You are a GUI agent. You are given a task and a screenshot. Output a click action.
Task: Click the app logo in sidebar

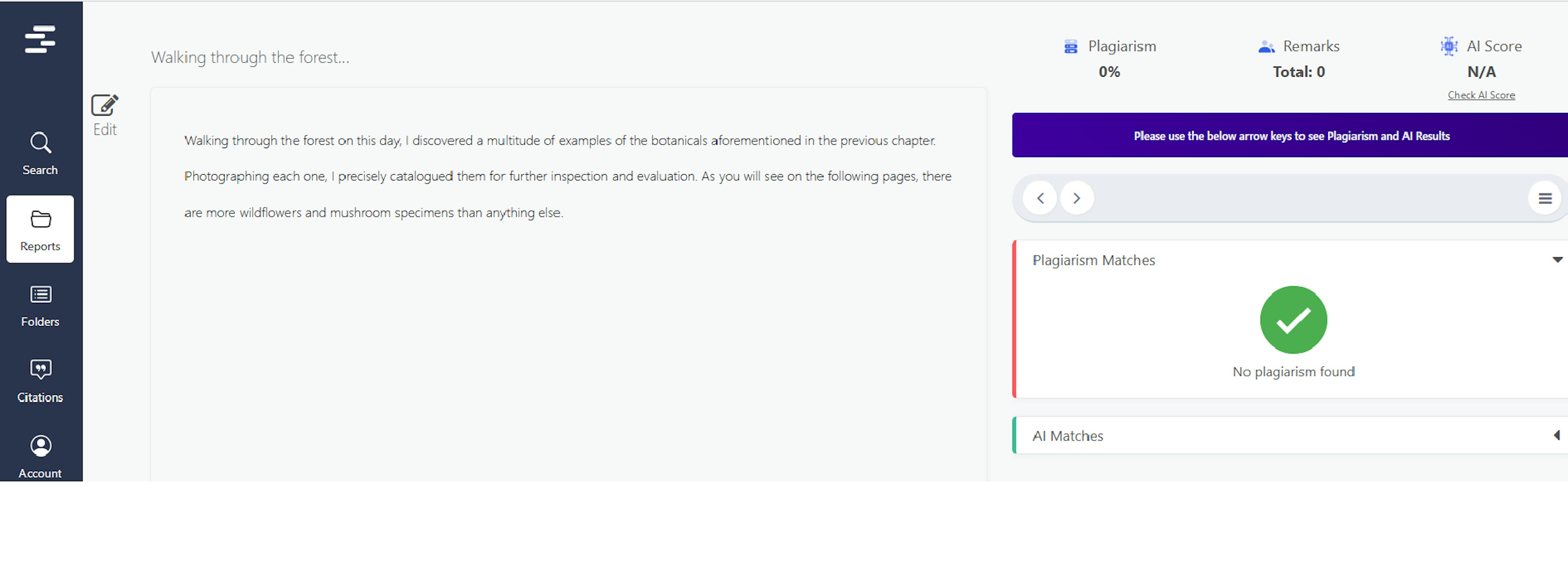click(40, 40)
